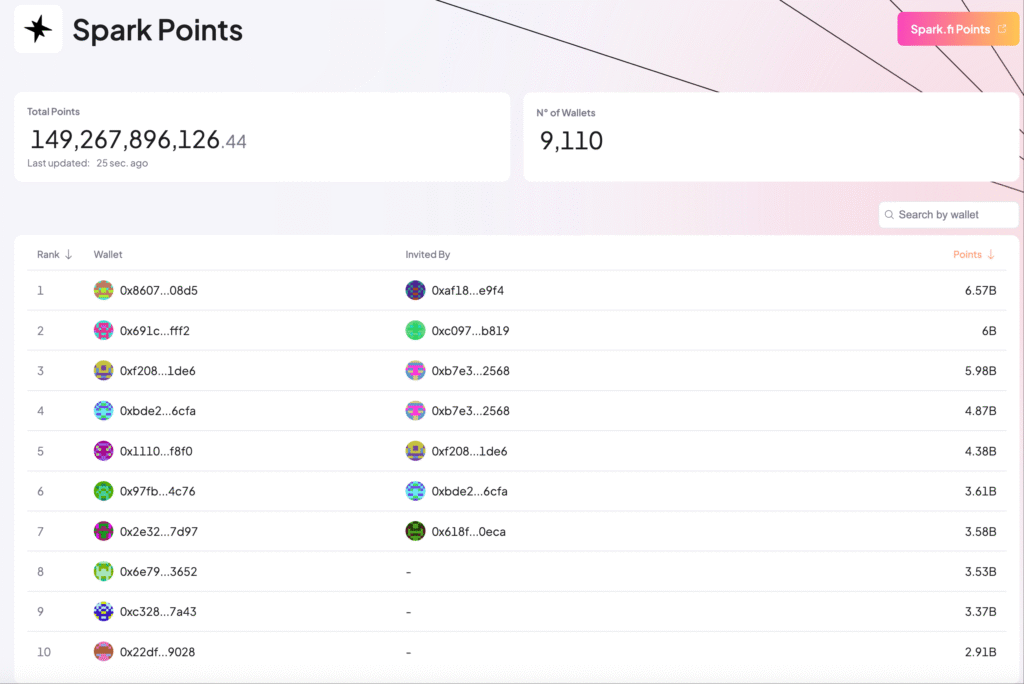The image size is (1024, 684).
Task: Click avatar icon of wallet 0x97fb...4c76
Action: pyautogui.click(x=103, y=491)
